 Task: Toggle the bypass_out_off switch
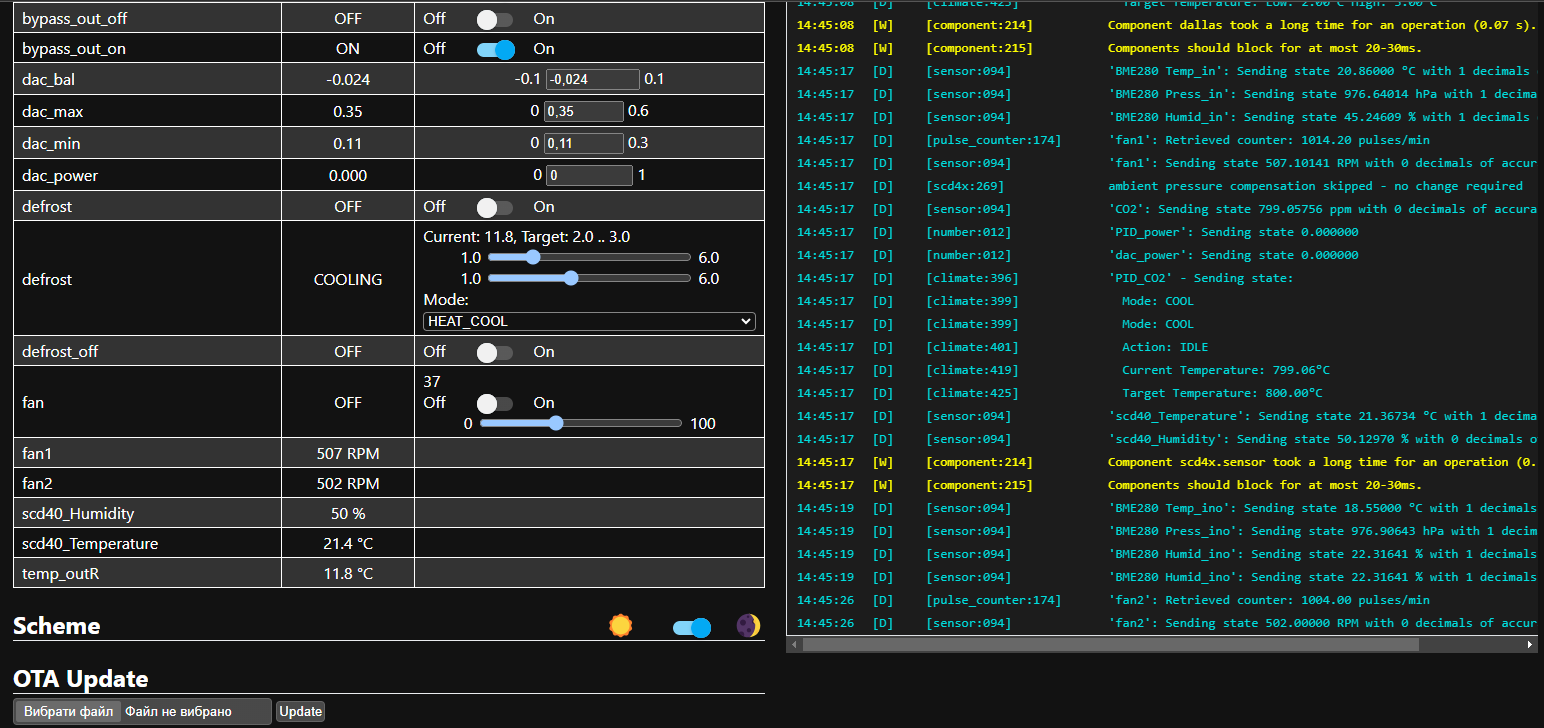point(494,19)
